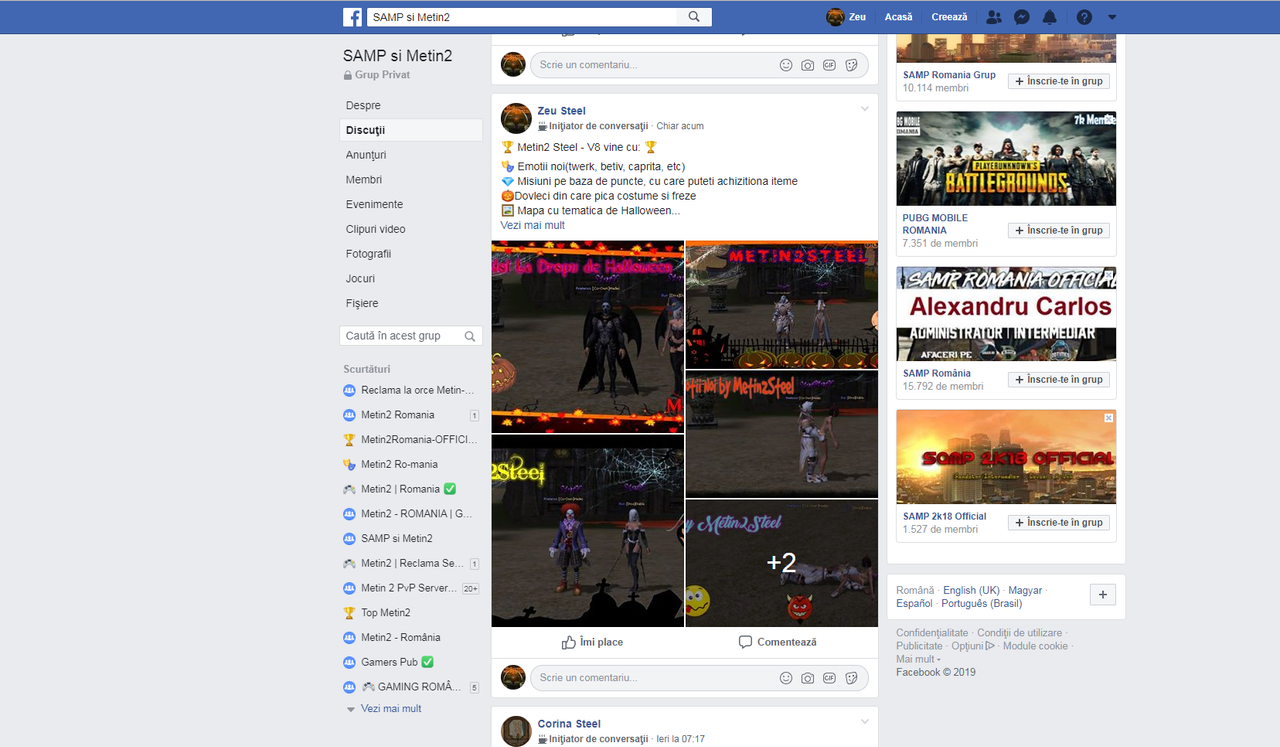
Task: Join the PUBG MOBILE ROMANIA group
Action: [1058, 229]
